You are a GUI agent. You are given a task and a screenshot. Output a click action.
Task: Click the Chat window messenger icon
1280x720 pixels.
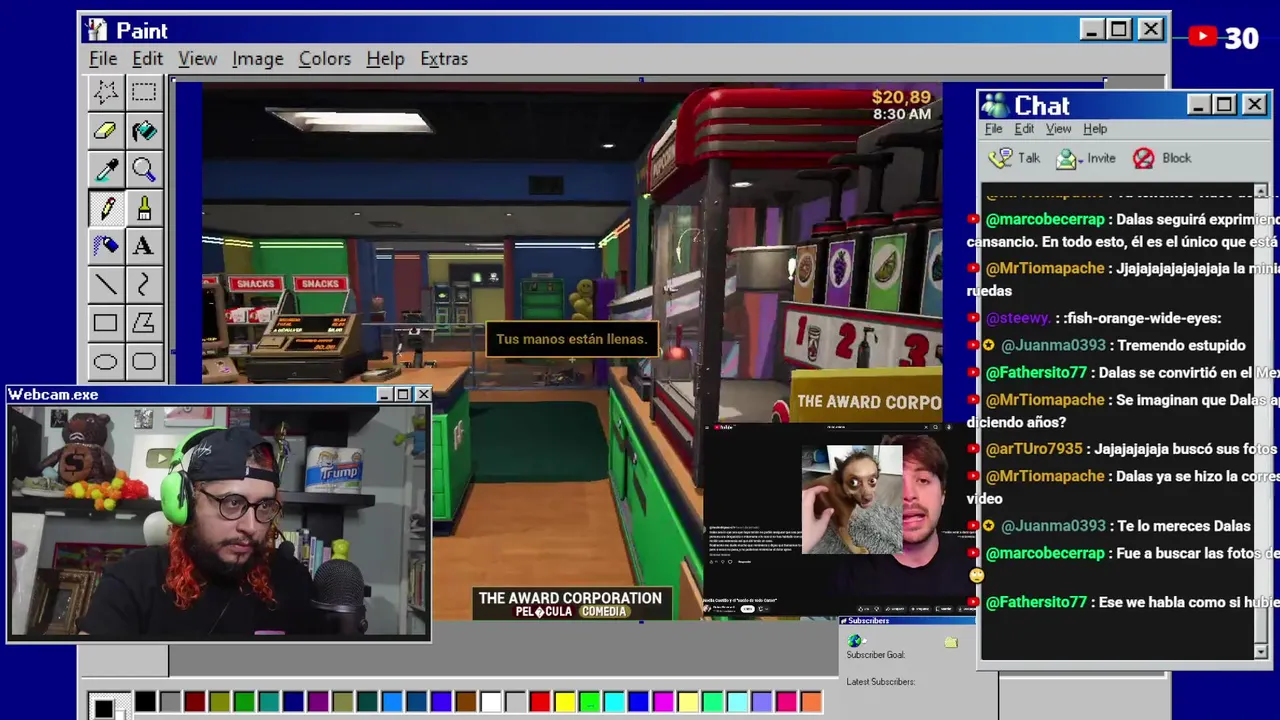point(995,105)
